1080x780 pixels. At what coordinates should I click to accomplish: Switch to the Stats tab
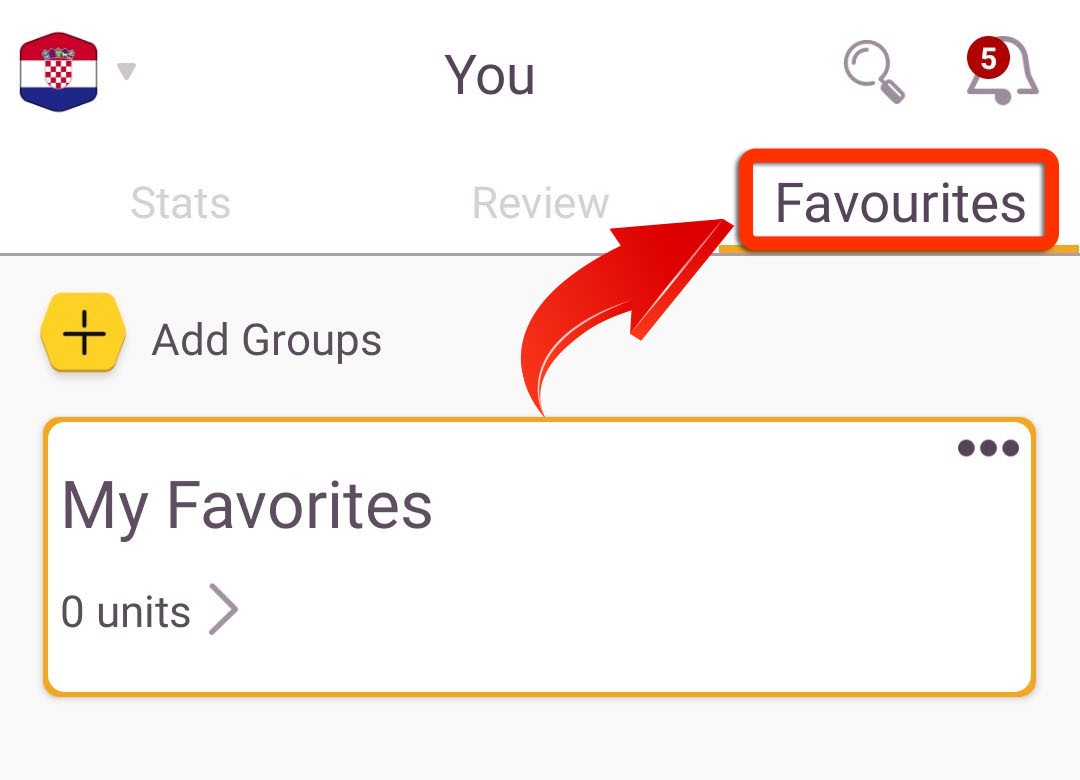[x=180, y=203]
